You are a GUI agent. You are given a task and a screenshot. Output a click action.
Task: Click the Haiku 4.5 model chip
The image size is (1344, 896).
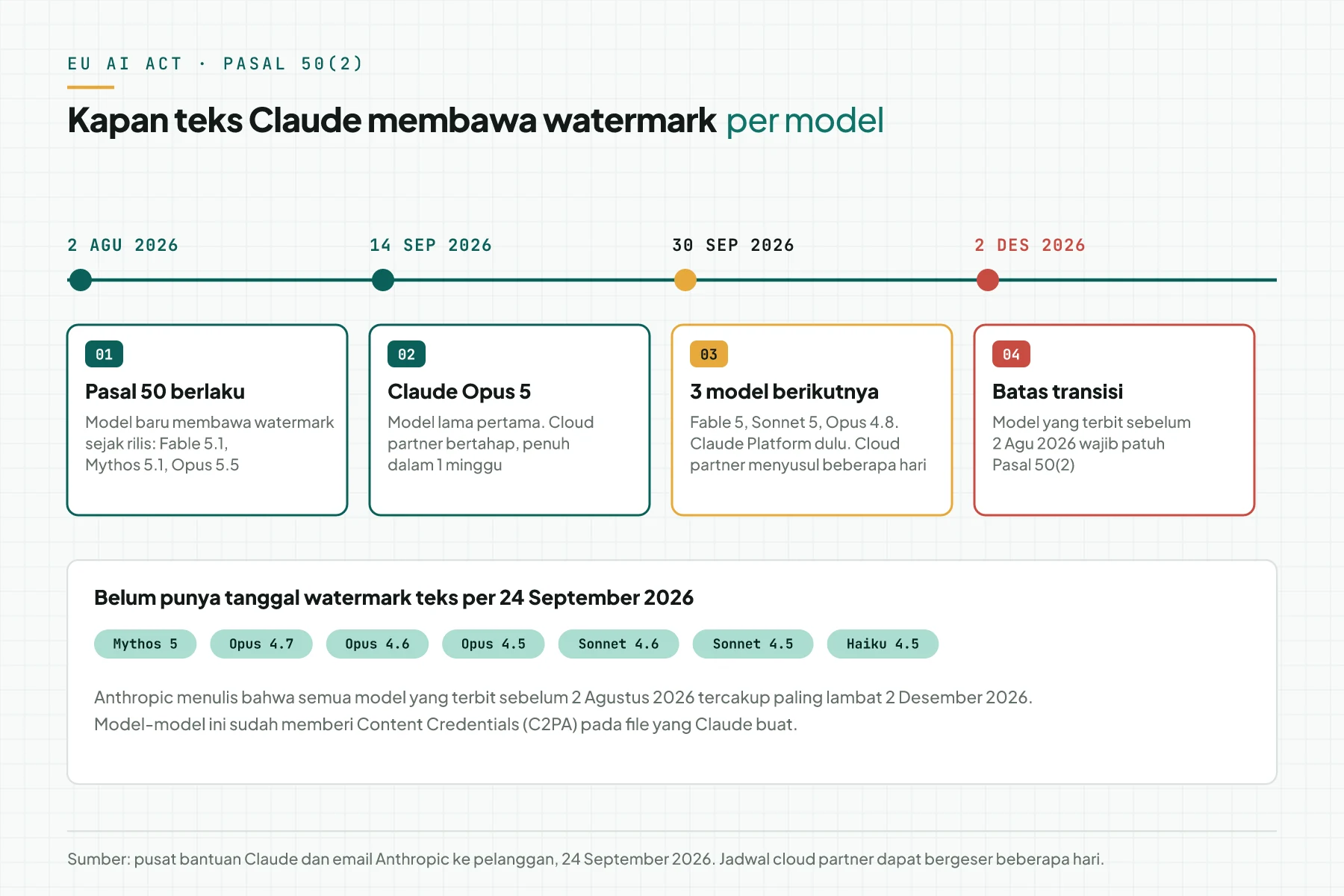(883, 644)
